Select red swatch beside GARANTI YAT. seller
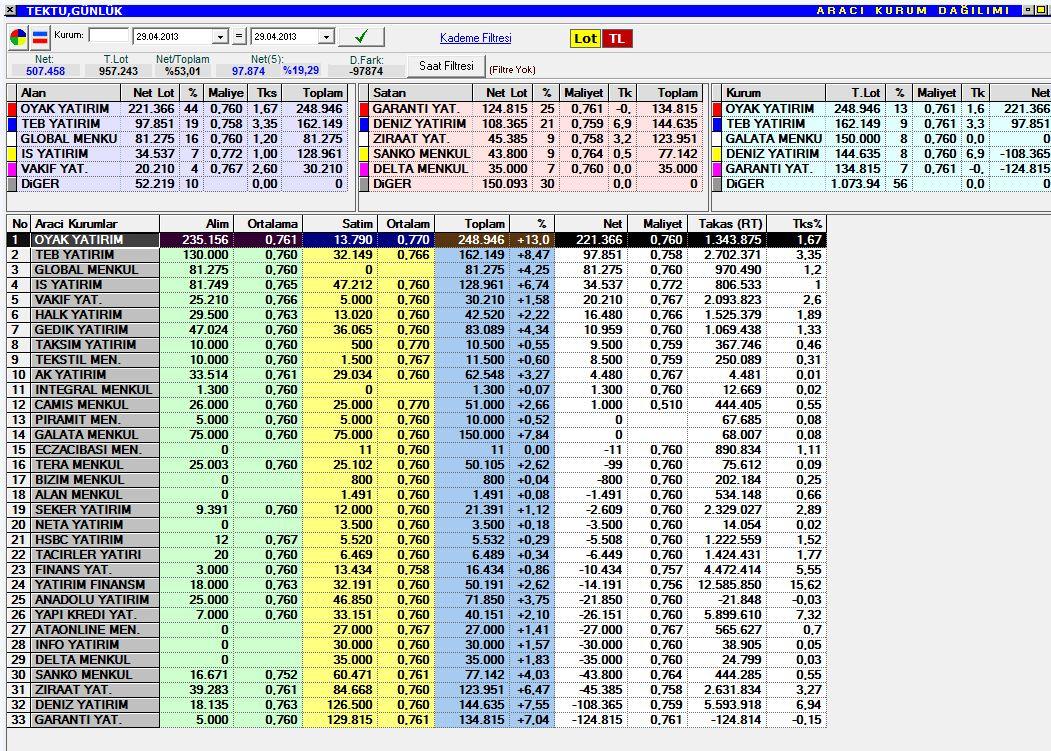 (364, 109)
